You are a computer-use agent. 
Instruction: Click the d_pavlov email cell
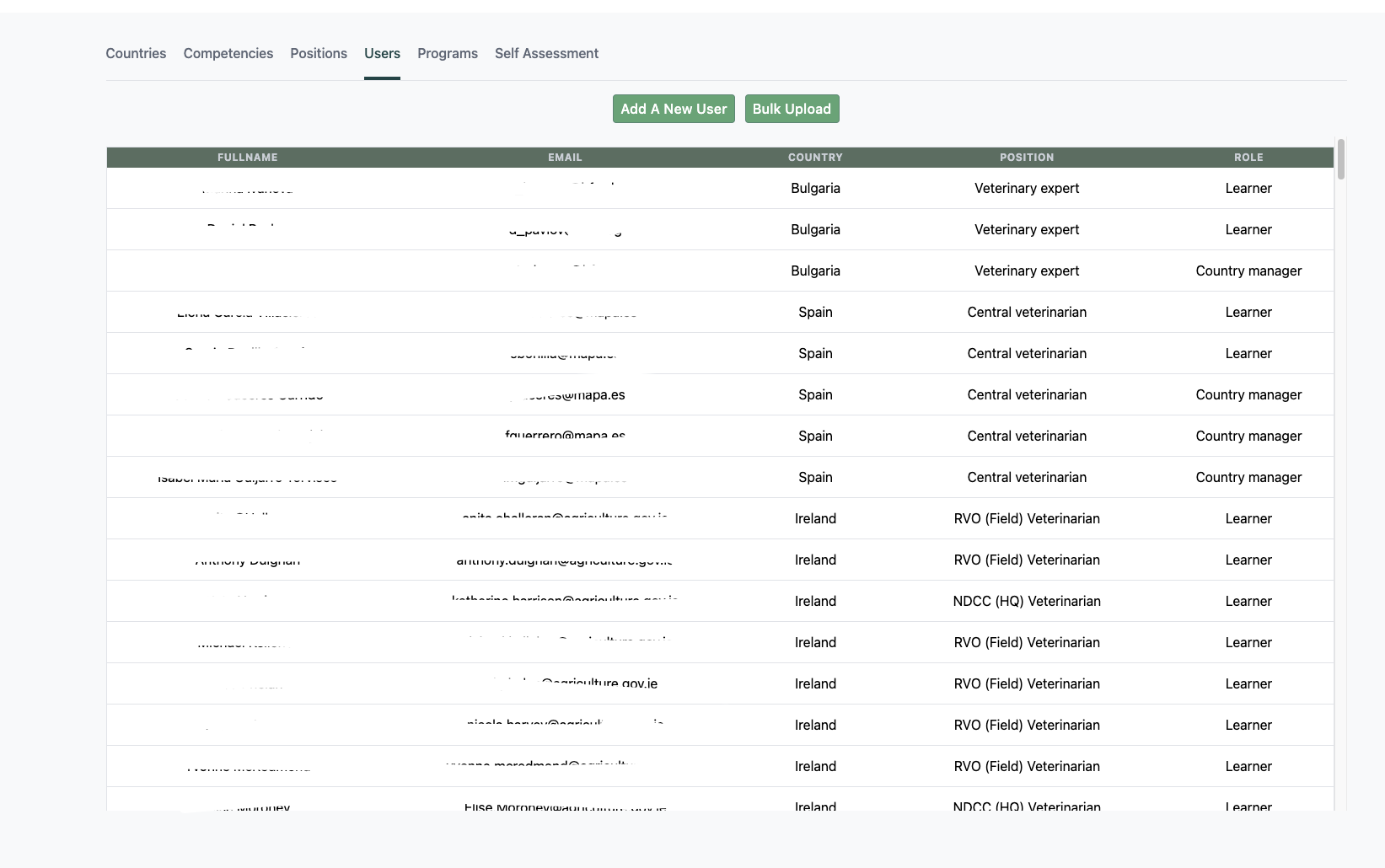pos(565,229)
